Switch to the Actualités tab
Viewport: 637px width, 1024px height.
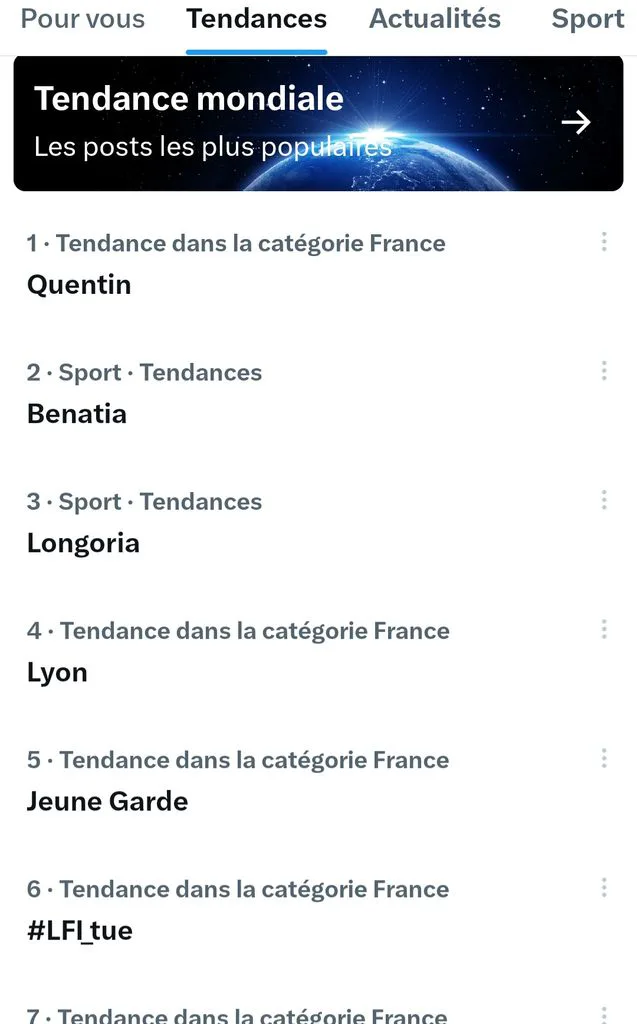click(x=435, y=19)
